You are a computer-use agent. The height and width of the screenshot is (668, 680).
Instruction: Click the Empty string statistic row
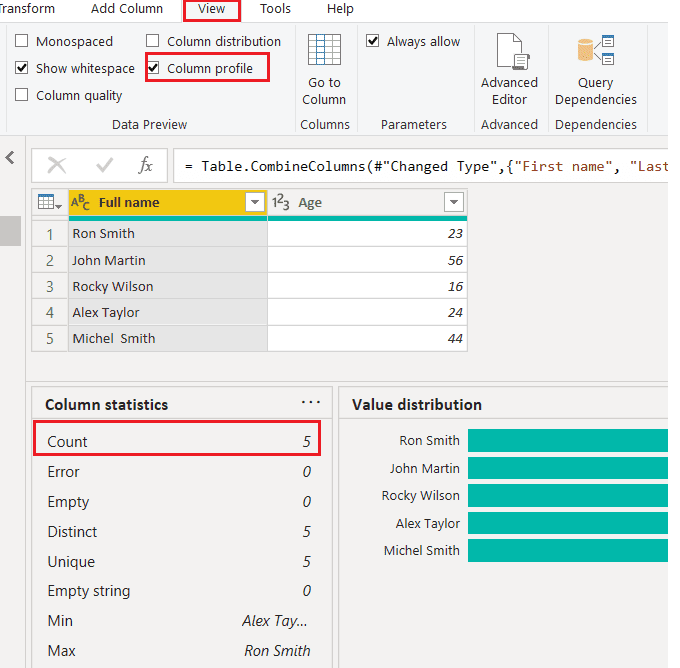coord(179,591)
